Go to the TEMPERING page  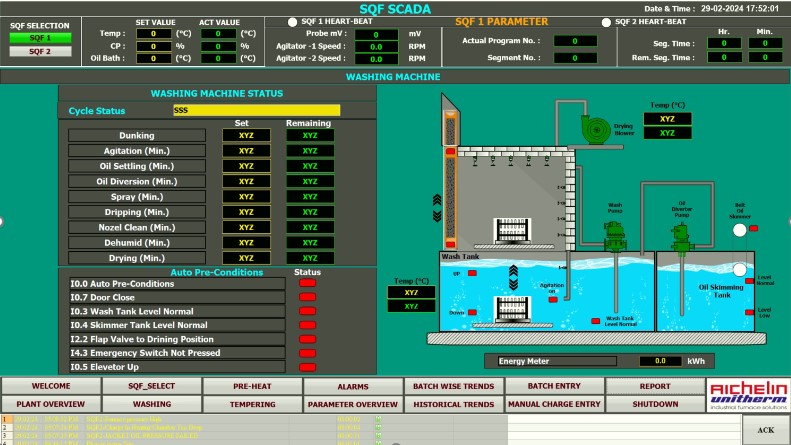click(x=252, y=404)
